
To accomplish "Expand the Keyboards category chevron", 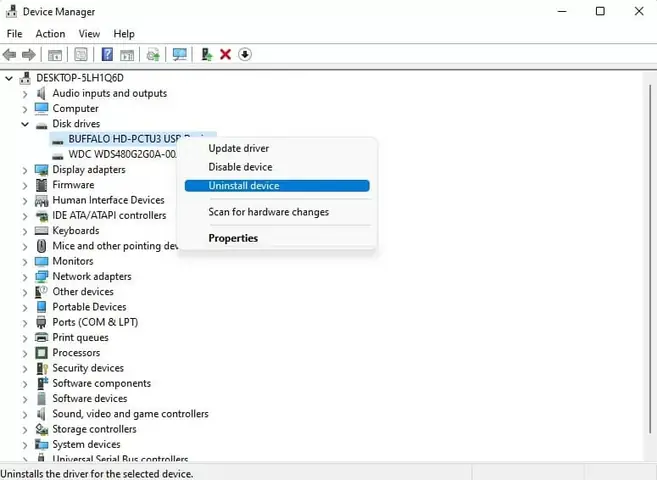I will click(x=25, y=231).
